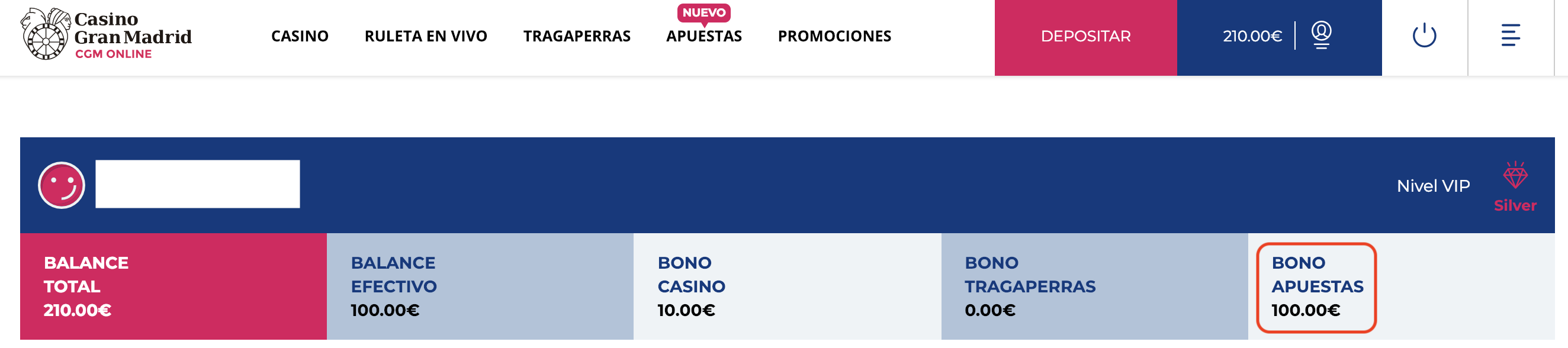Screen dimensions: 1568x348
Task: Open the CASINO menu item
Action: point(300,37)
